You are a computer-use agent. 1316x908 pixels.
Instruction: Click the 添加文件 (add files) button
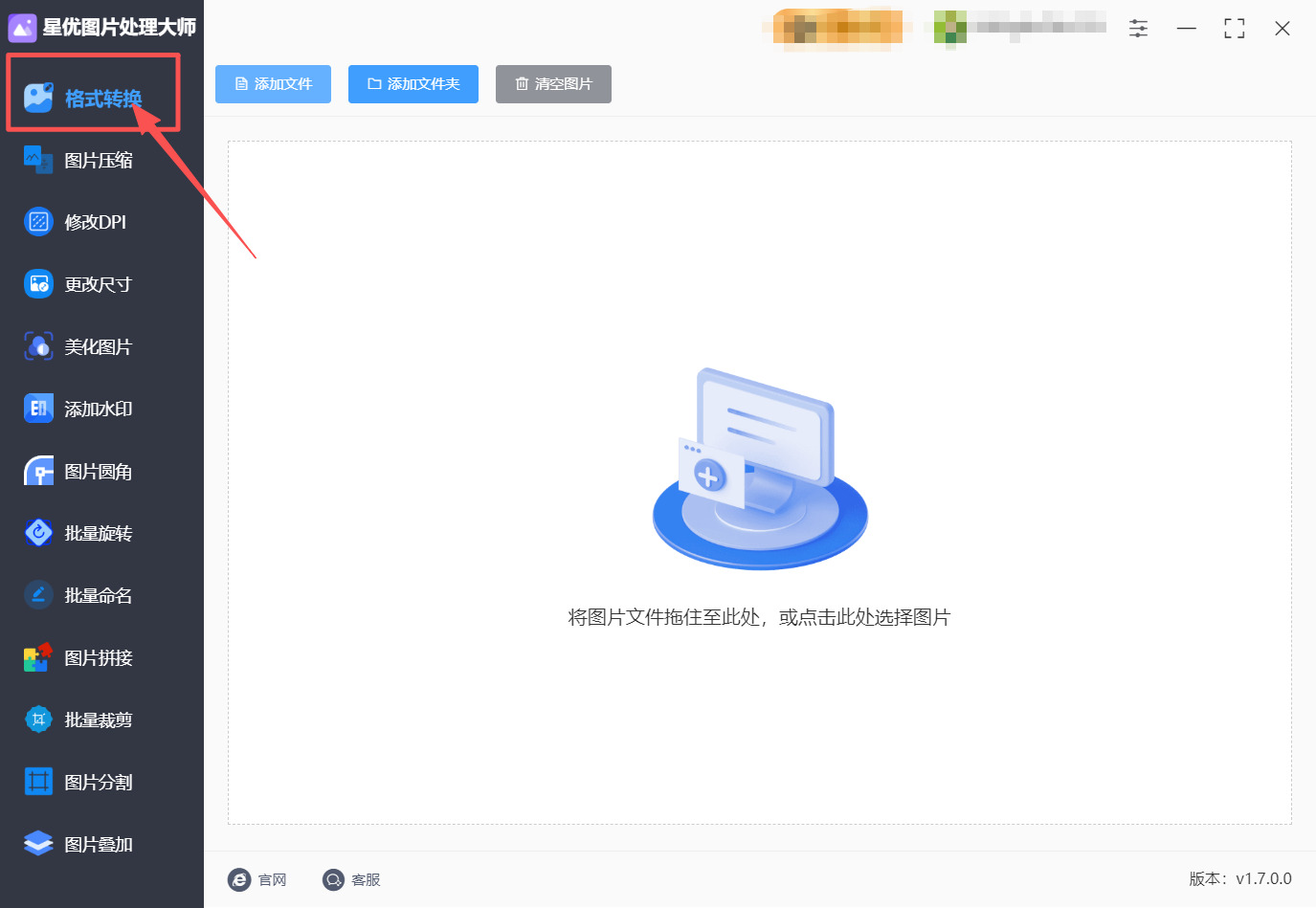tap(273, 84)
